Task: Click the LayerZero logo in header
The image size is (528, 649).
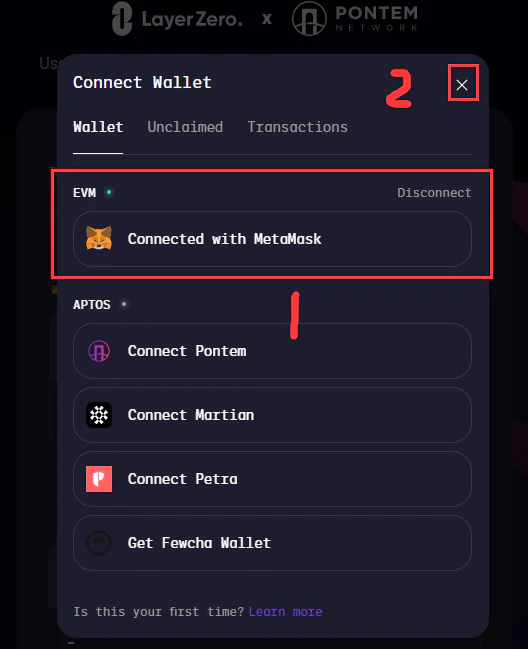Action: point(177,19)
